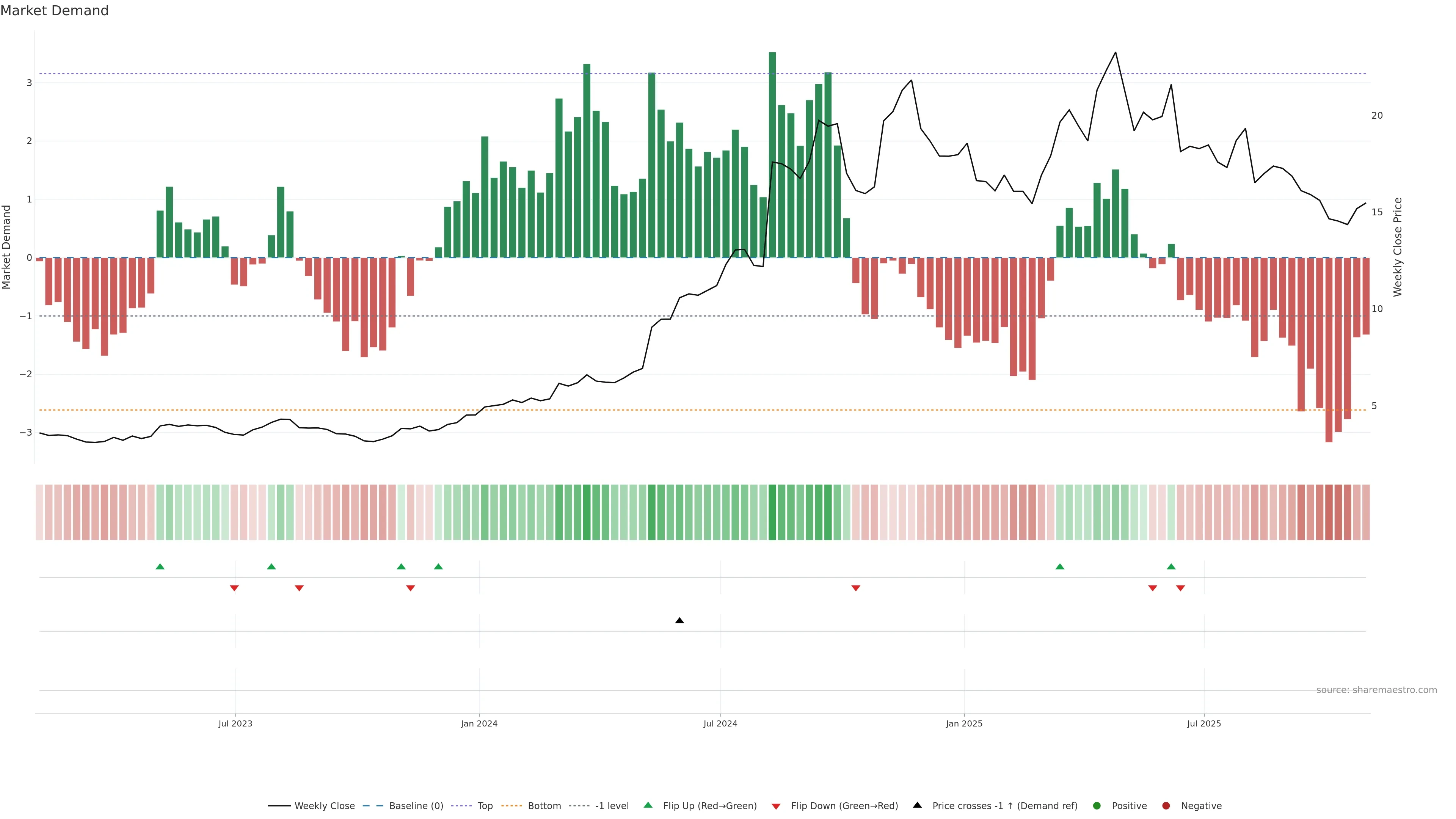This screenshot has width=1456, height=819.
Task: Click the Jan 2024 x-axis label
Action: pos(479,723)
